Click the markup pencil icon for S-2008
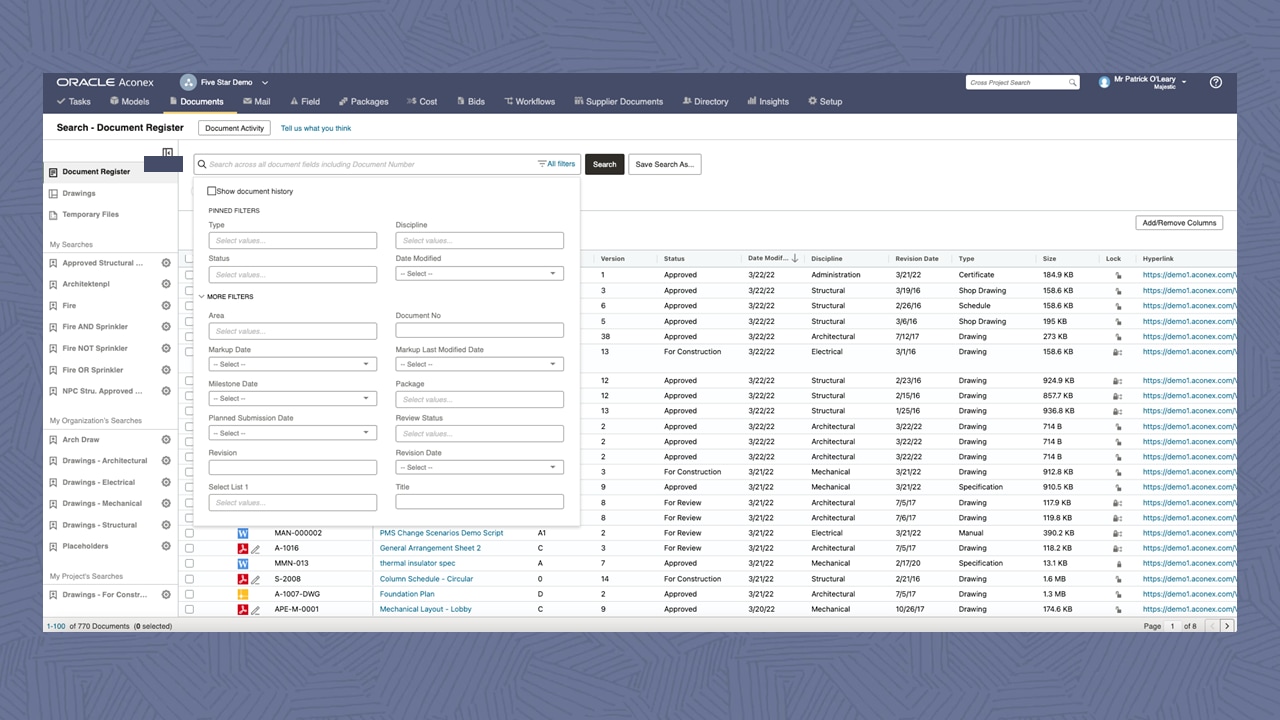 click(256, 579)
